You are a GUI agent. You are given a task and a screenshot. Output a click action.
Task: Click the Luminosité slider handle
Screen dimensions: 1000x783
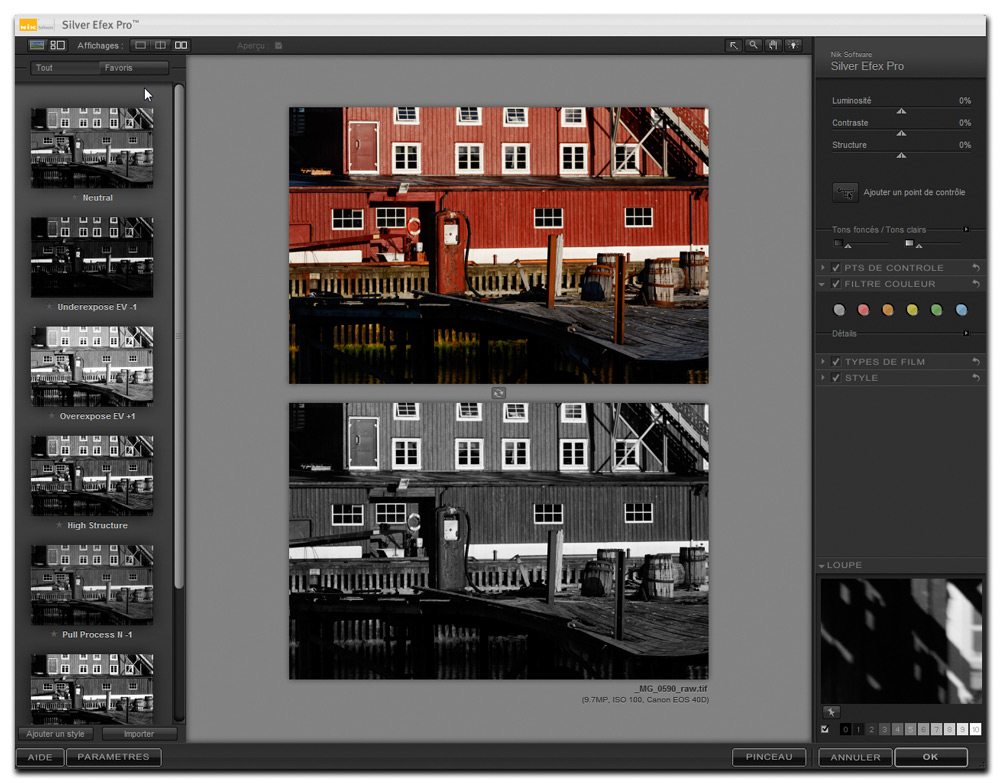901,111
